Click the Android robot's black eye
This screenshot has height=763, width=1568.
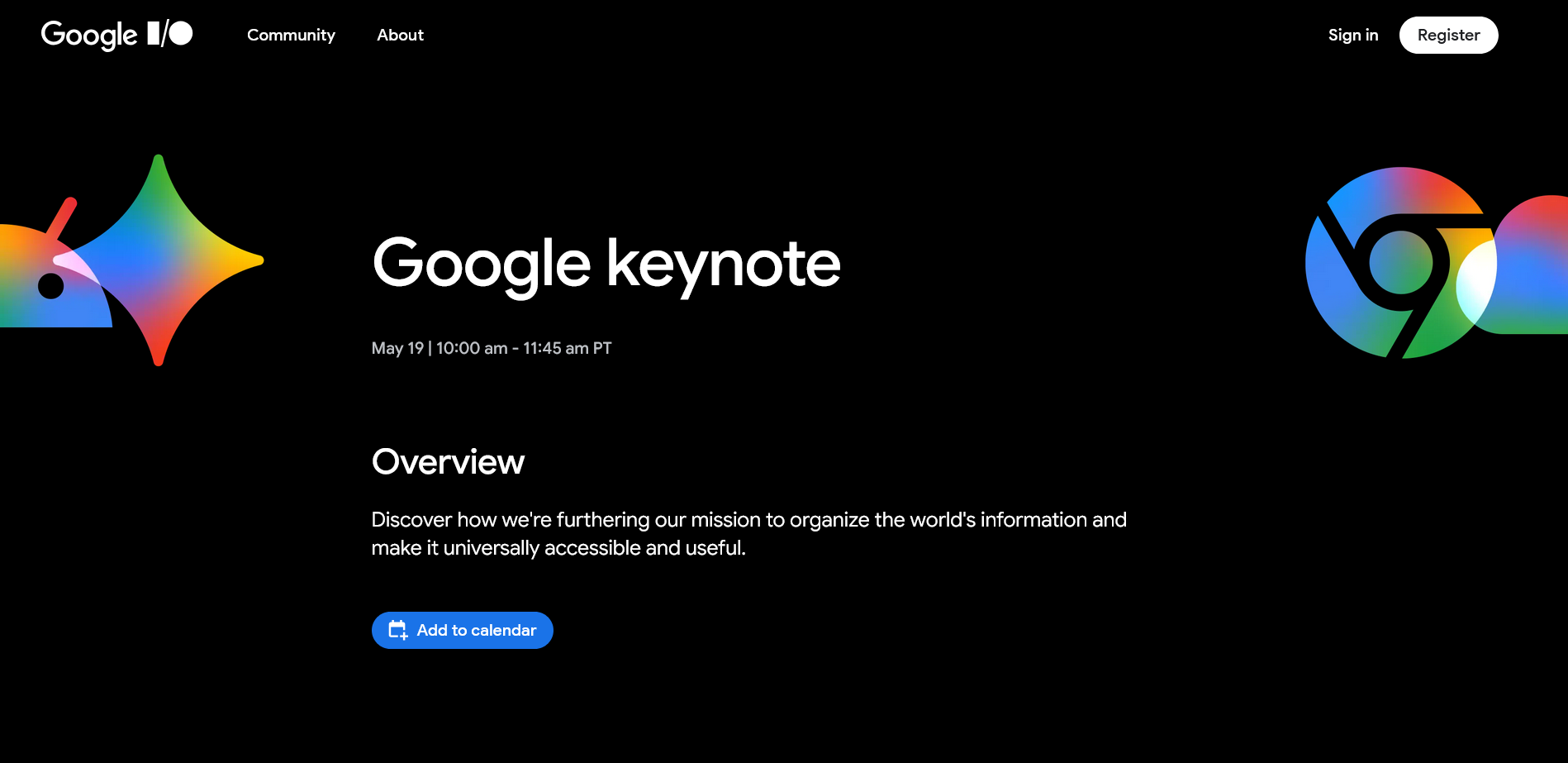tap(51, 286)
